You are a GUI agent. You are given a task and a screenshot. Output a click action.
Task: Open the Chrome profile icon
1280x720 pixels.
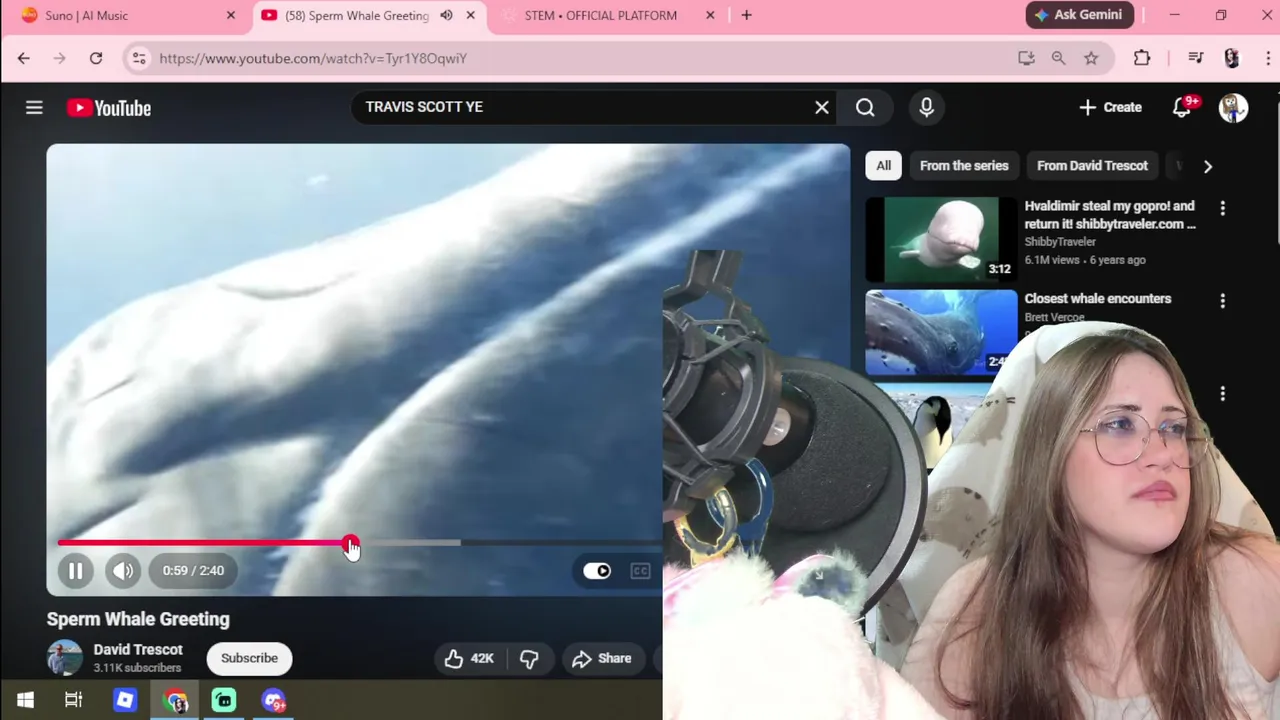click(1232, 58)
